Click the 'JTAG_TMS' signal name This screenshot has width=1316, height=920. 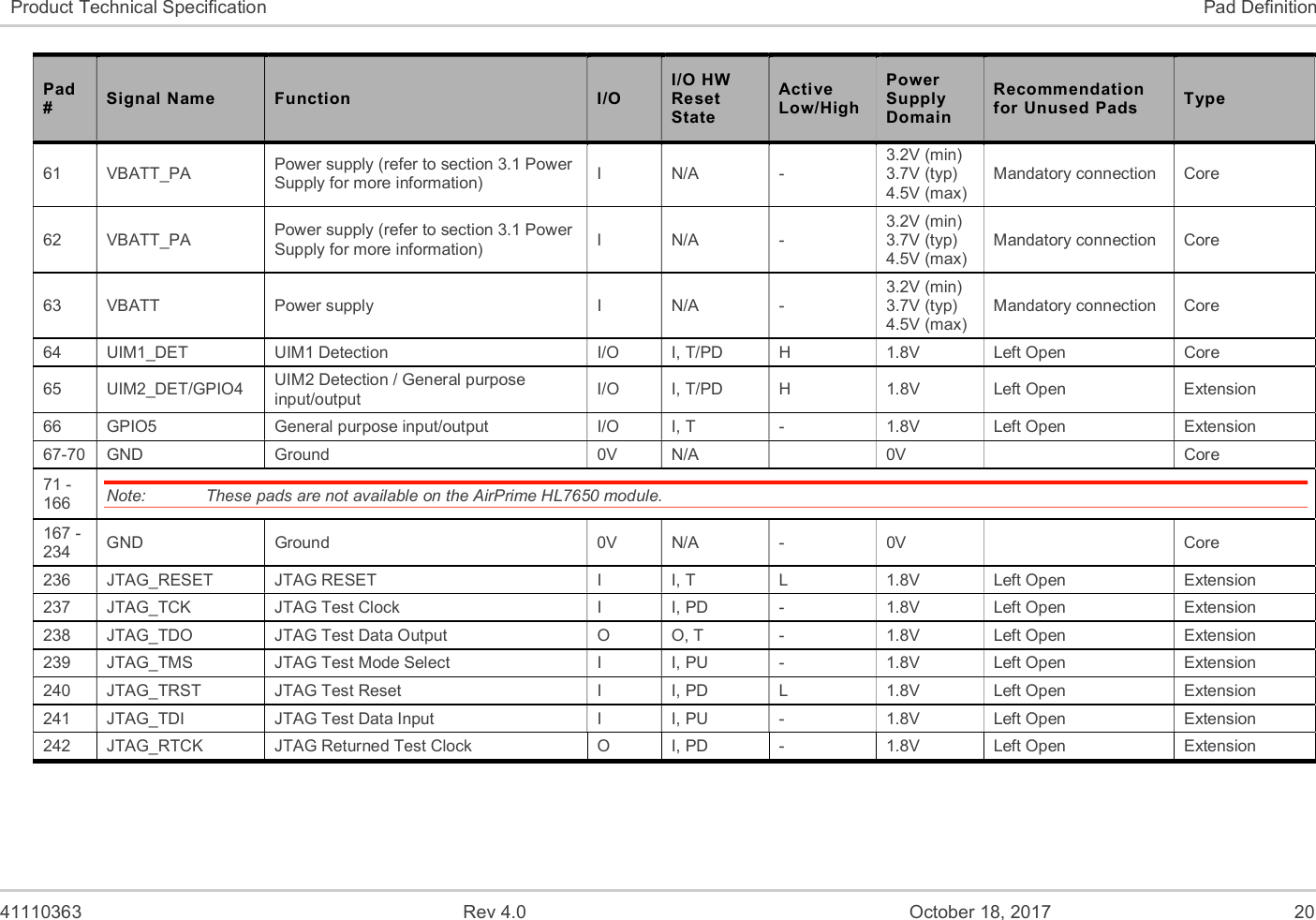point(149,662)
